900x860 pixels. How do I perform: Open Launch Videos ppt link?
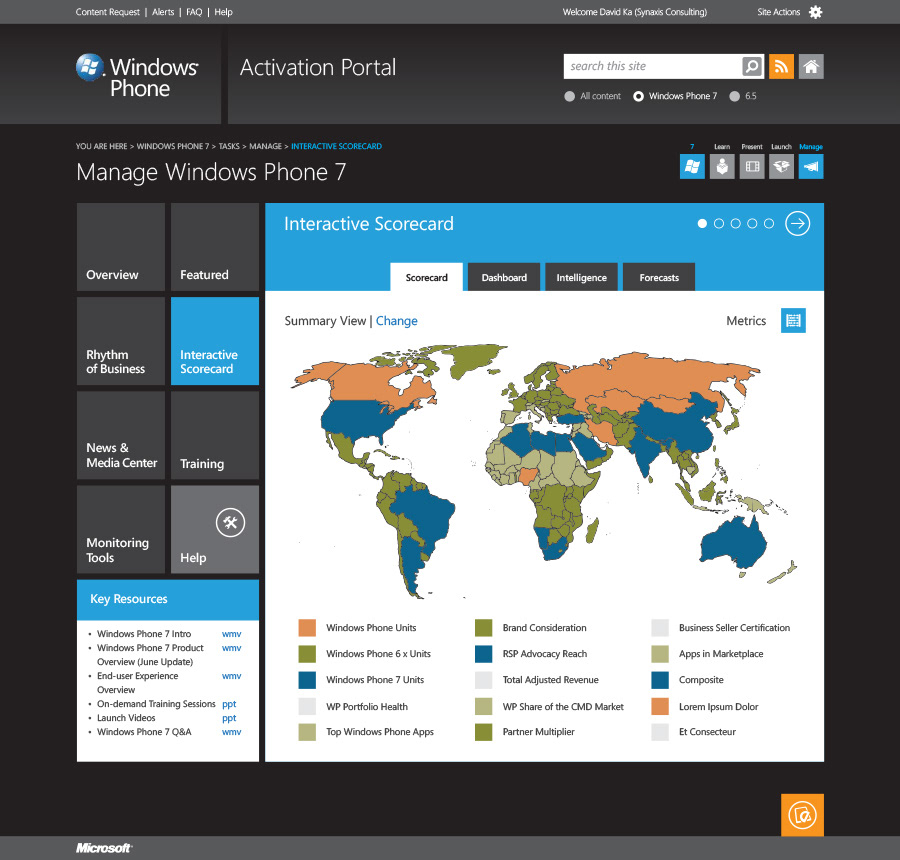coord(229,718)
